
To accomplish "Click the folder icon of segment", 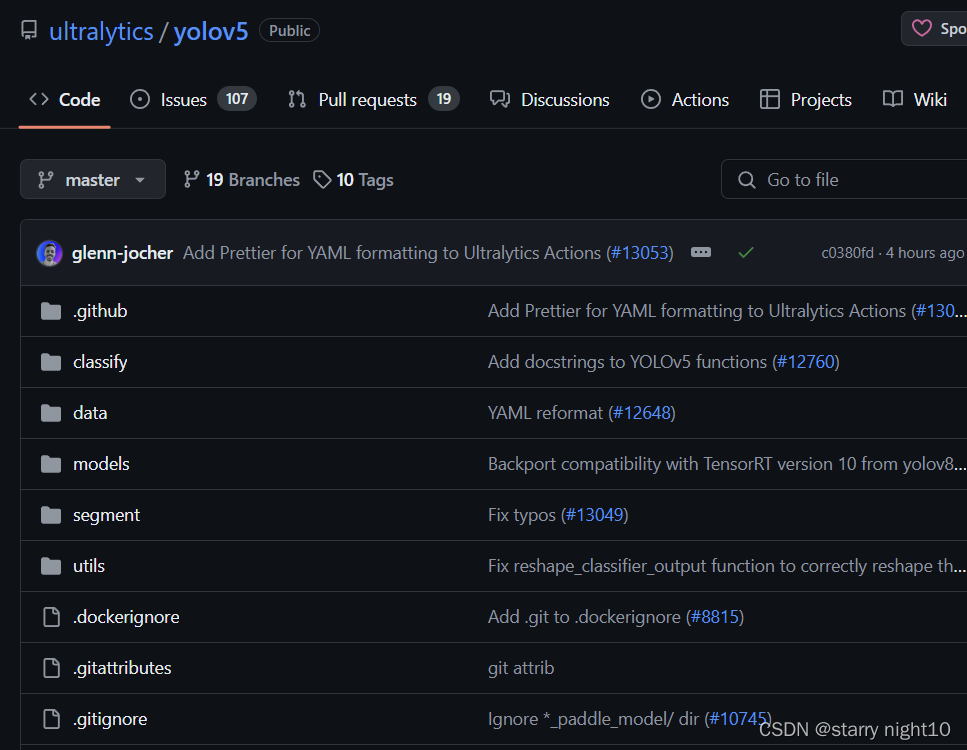I will (51, 515).
